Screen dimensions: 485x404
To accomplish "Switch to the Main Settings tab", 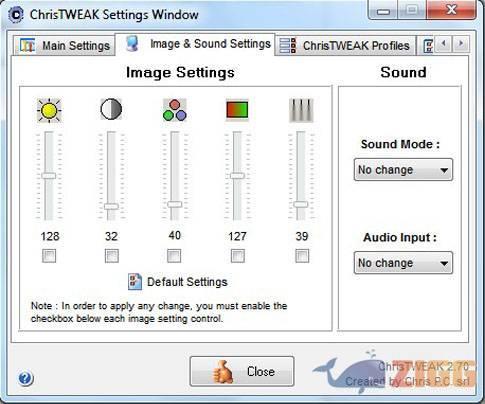I will [x=64, y=45].
